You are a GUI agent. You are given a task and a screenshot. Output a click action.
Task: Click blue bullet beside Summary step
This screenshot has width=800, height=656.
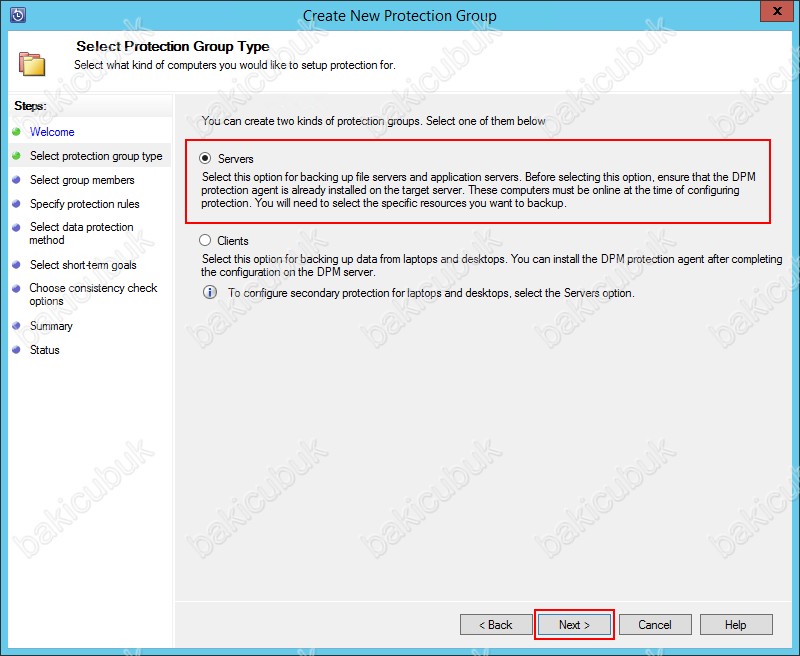tap(16, 325)
